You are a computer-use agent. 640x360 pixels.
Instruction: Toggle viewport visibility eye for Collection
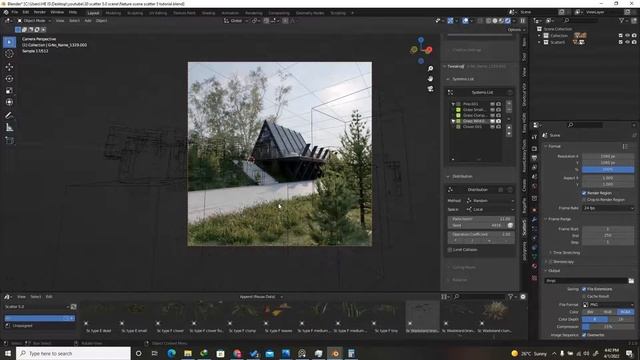[x=627, y=36]
